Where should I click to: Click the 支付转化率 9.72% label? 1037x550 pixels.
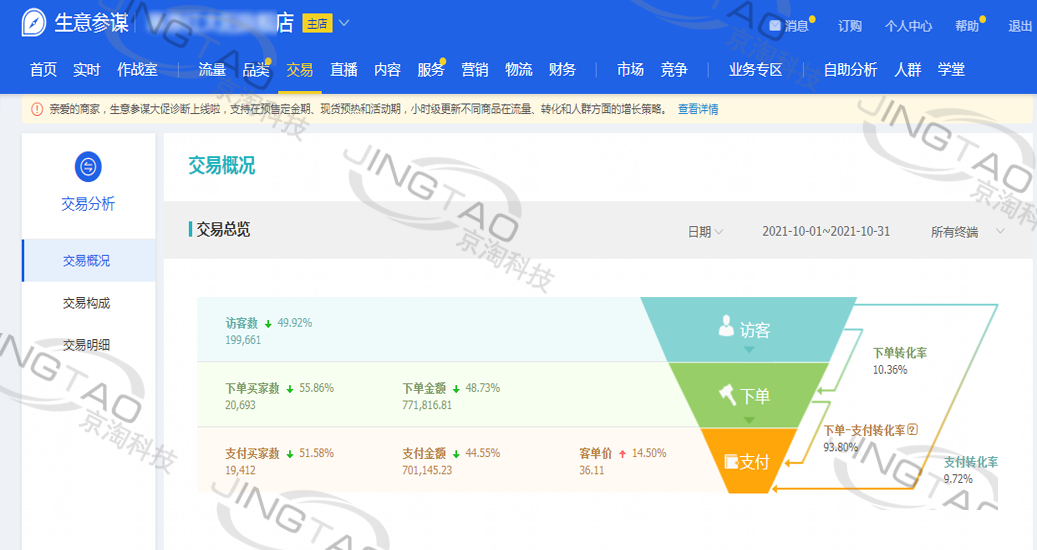point(970,470)
